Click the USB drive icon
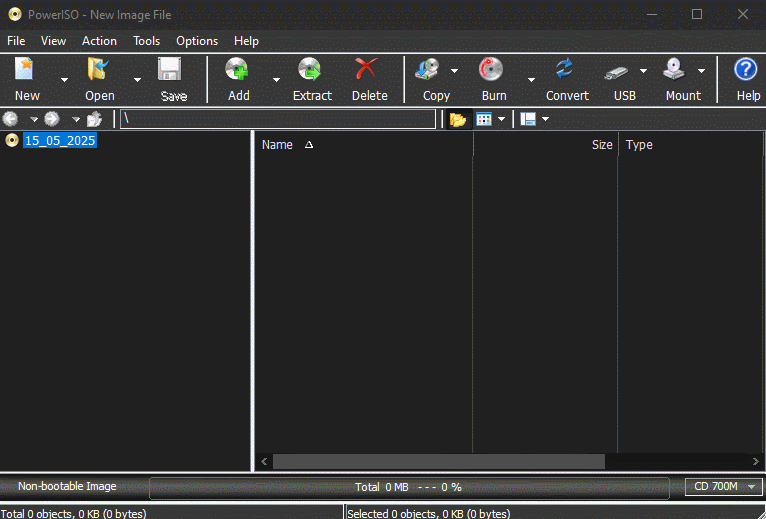766x519 pixels. coord(616,73)
